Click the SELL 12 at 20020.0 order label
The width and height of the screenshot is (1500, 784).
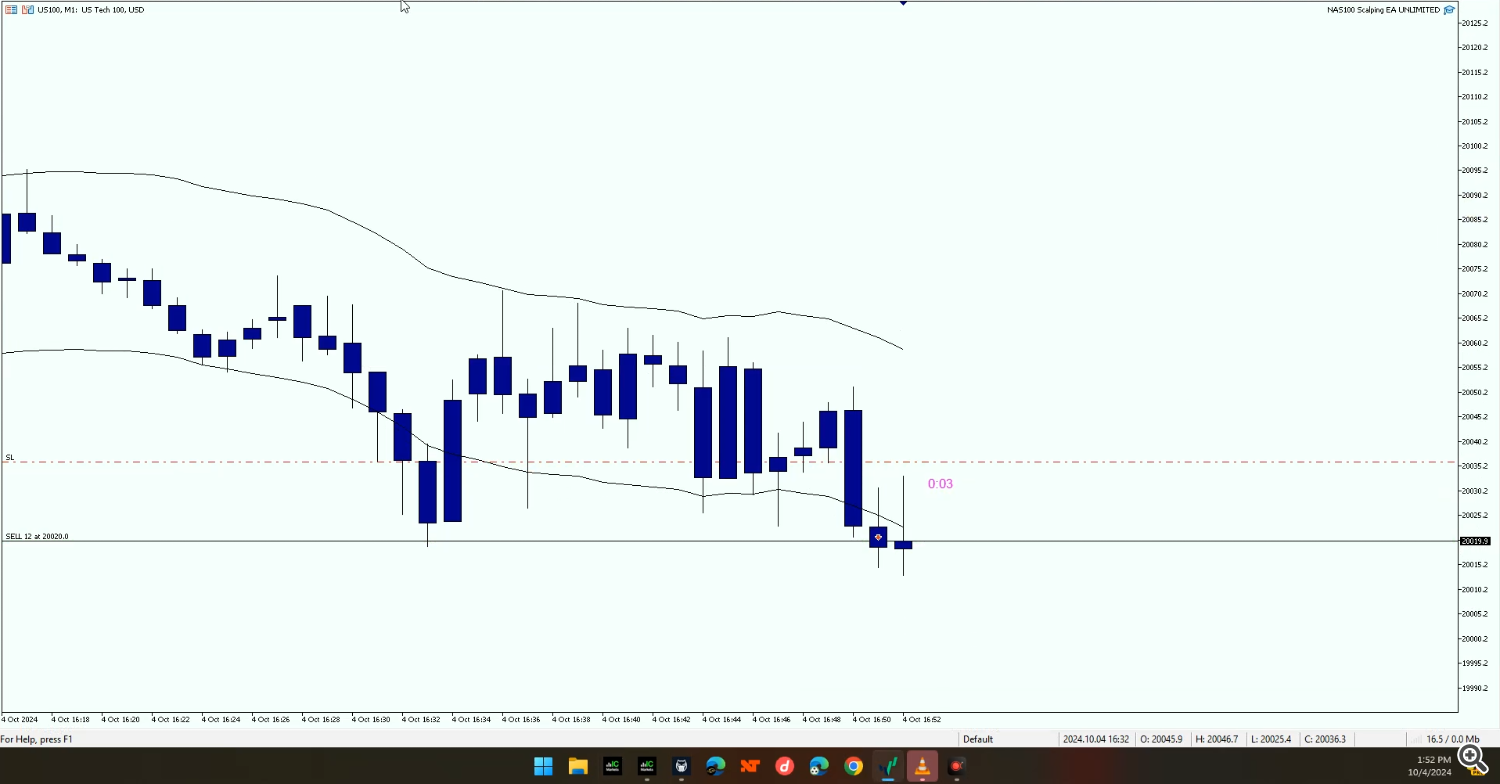(x=37, y=536)
